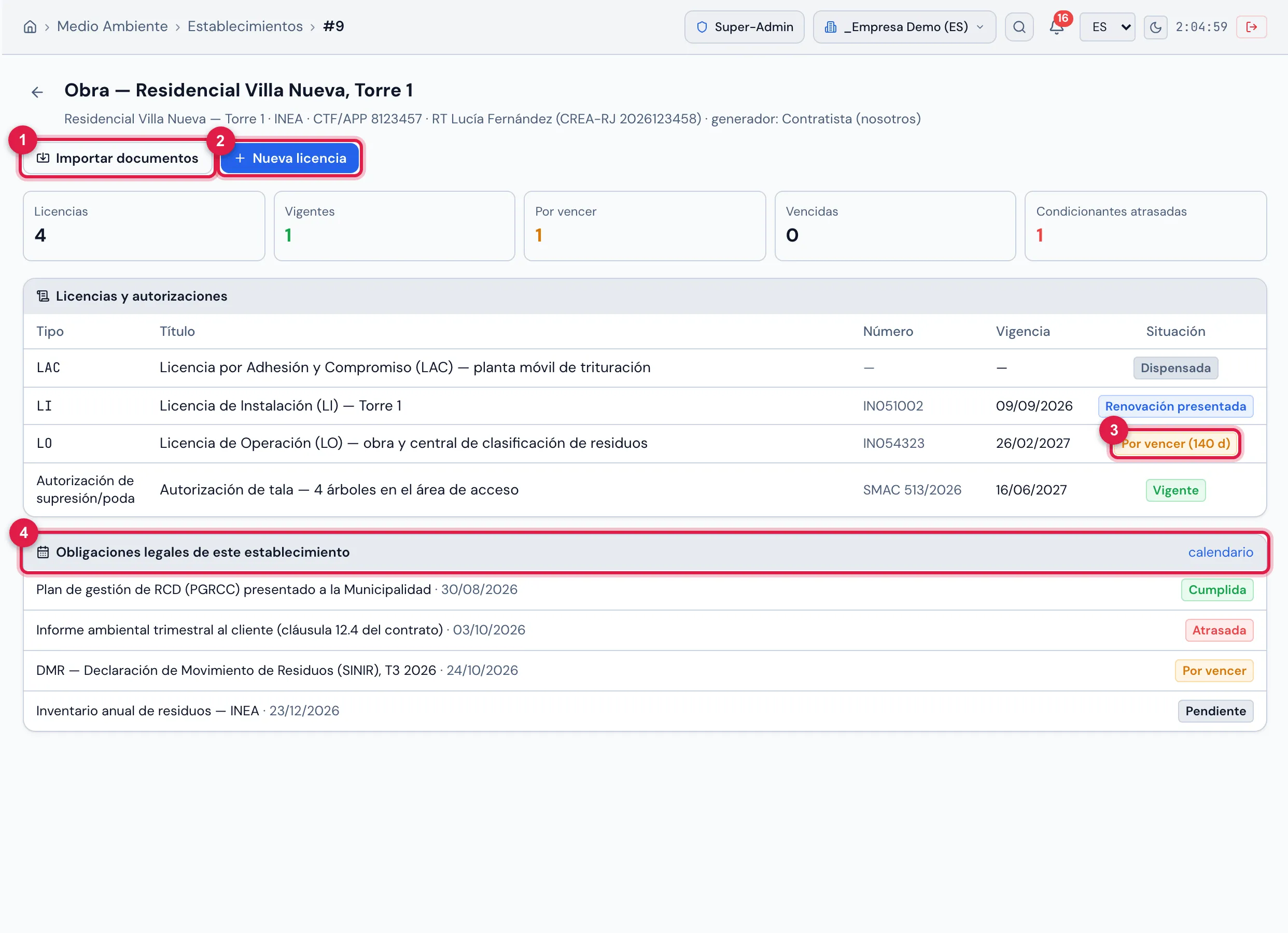1288x933 pixels.
Task: Toggle dark mode with the moon icon
Action: click(1155, 26)
